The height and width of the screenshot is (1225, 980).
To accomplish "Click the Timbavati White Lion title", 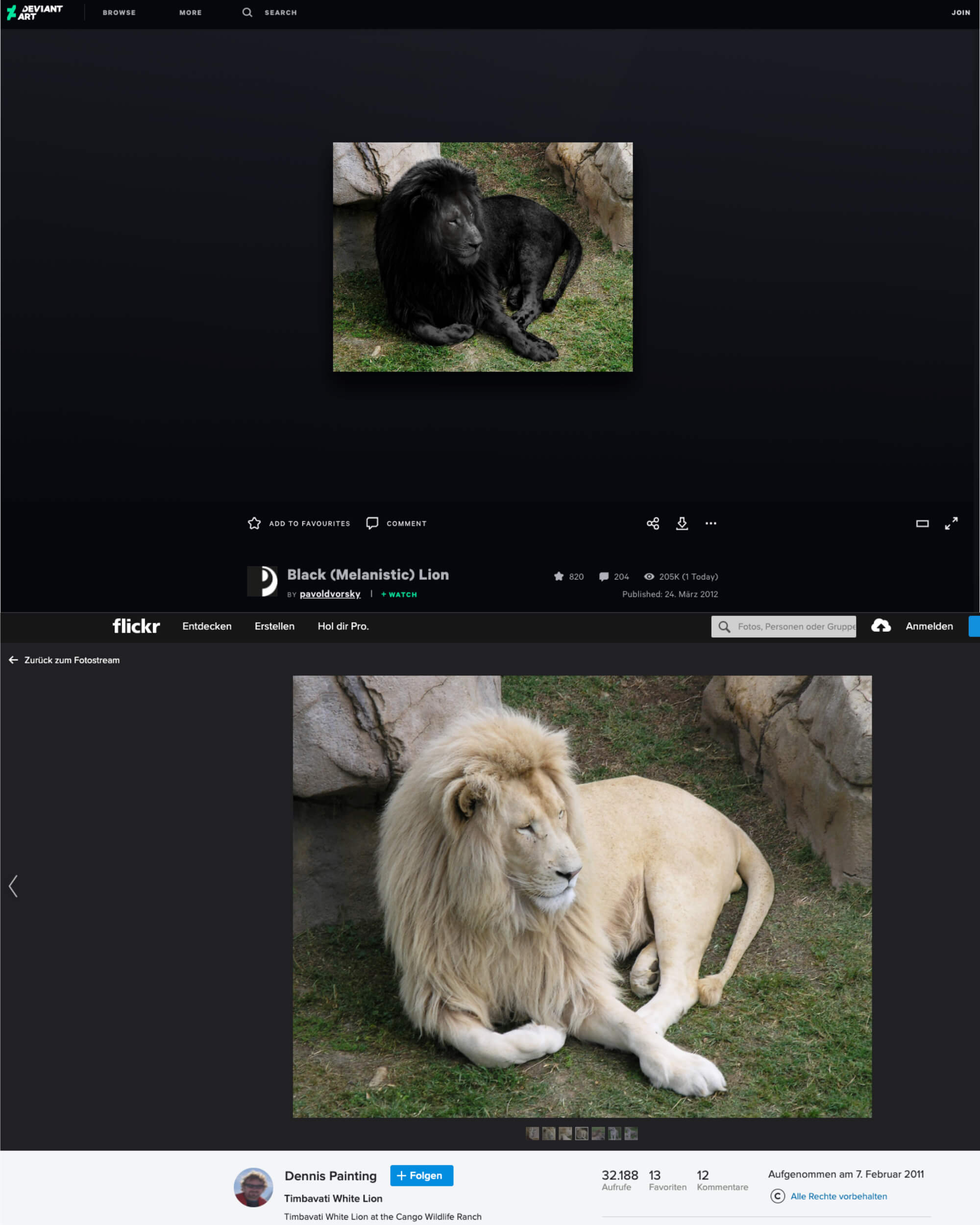I will [x=333, y=1199].
